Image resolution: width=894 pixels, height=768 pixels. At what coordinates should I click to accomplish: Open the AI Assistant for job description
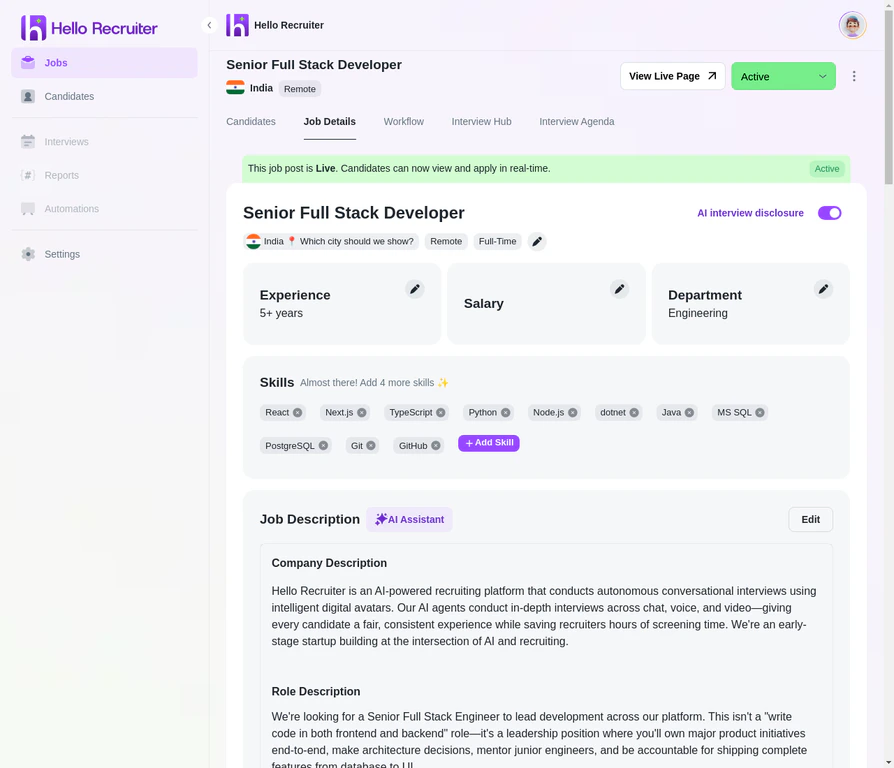pos(409,519)
